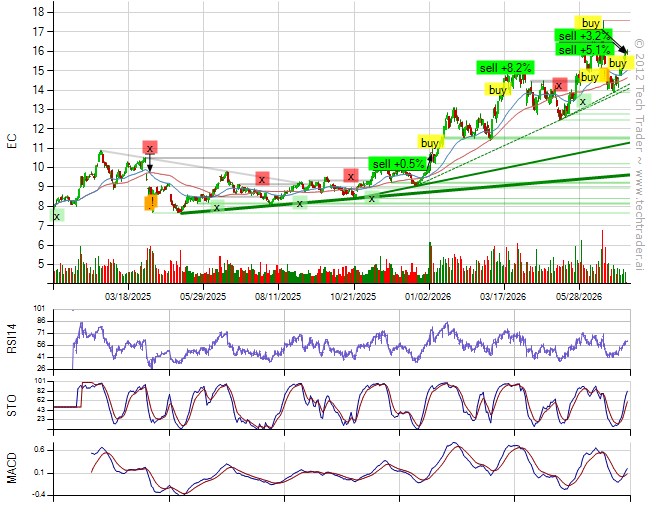Click the 86 value on the RSI14 axis
The image size is (657, 514).
pyautogui.click(x=41, y=321)
